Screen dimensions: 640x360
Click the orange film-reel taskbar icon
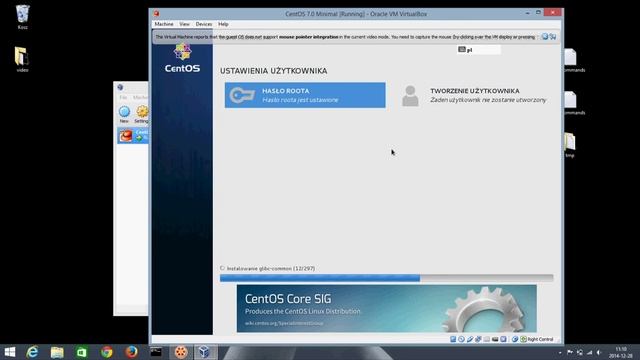click(181, 352)
